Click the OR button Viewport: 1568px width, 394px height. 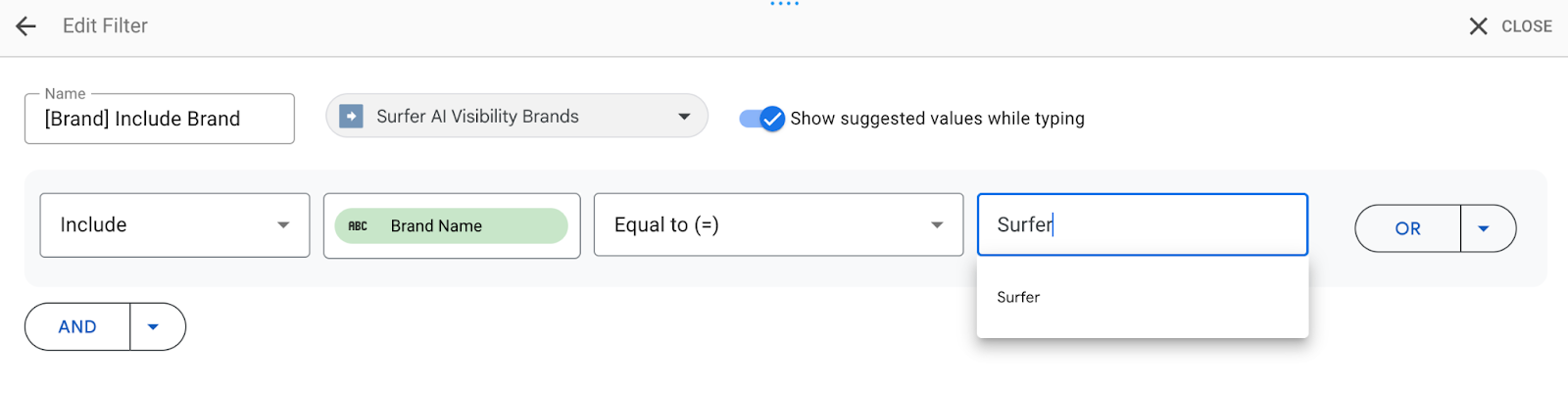1407,228
